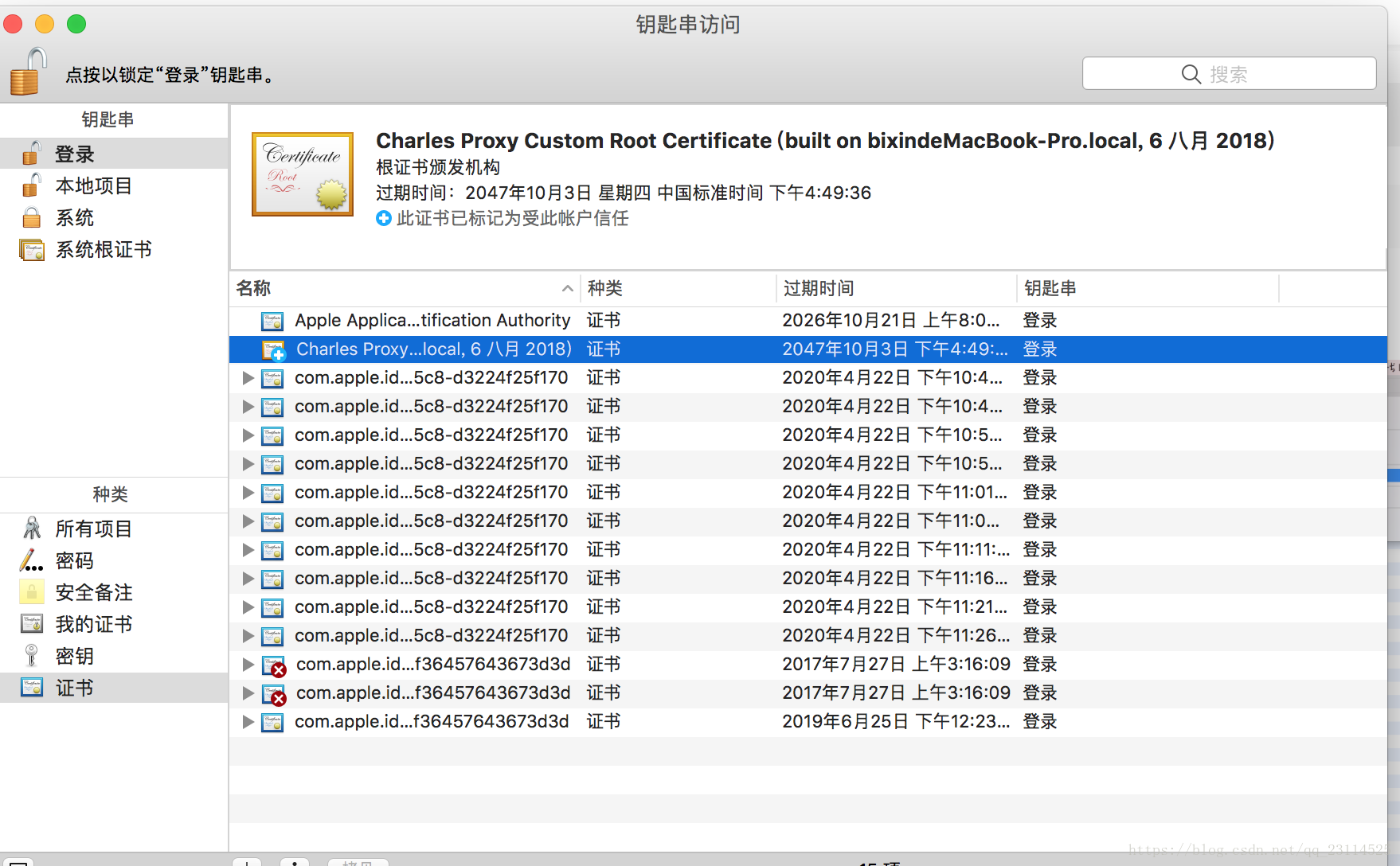
Task: Click the 种类 sidebar section header
Action: 110,494
